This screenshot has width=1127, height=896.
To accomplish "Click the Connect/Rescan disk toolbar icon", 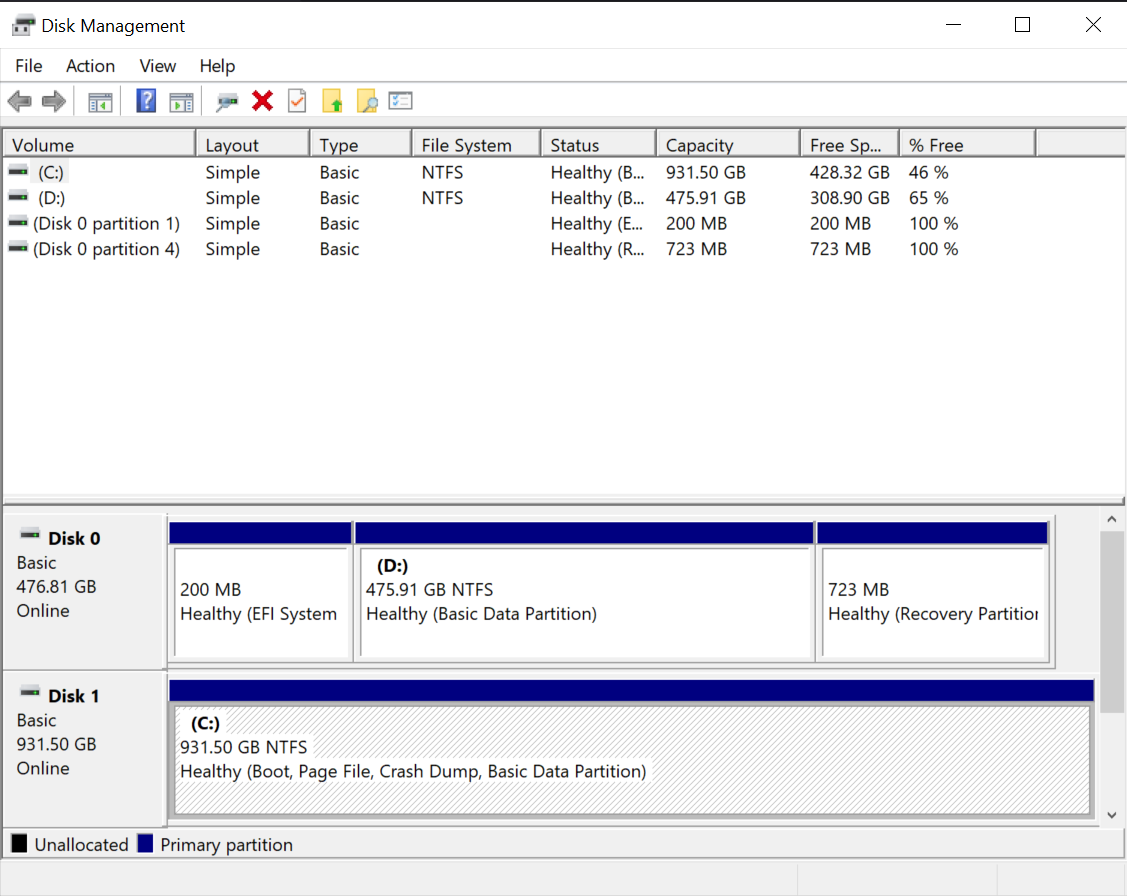I will [227, 102].
